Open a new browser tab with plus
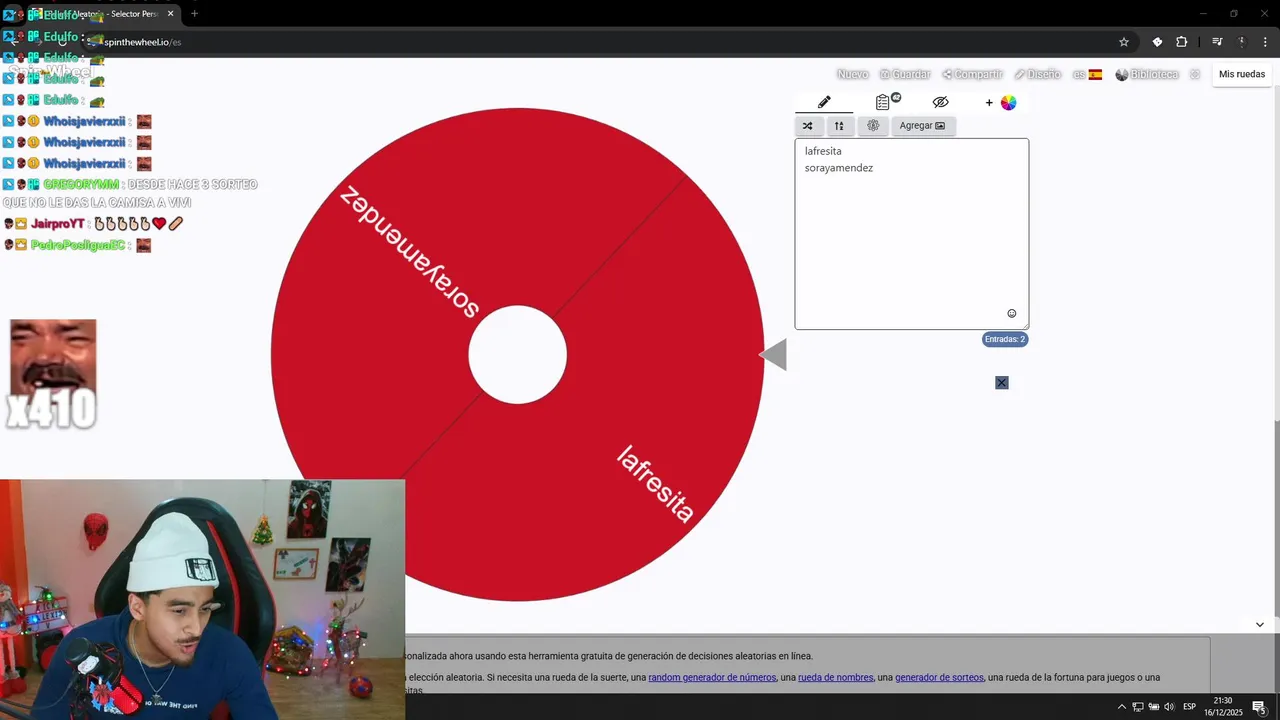The image size is (1280, 720). (x=194, y=14)
